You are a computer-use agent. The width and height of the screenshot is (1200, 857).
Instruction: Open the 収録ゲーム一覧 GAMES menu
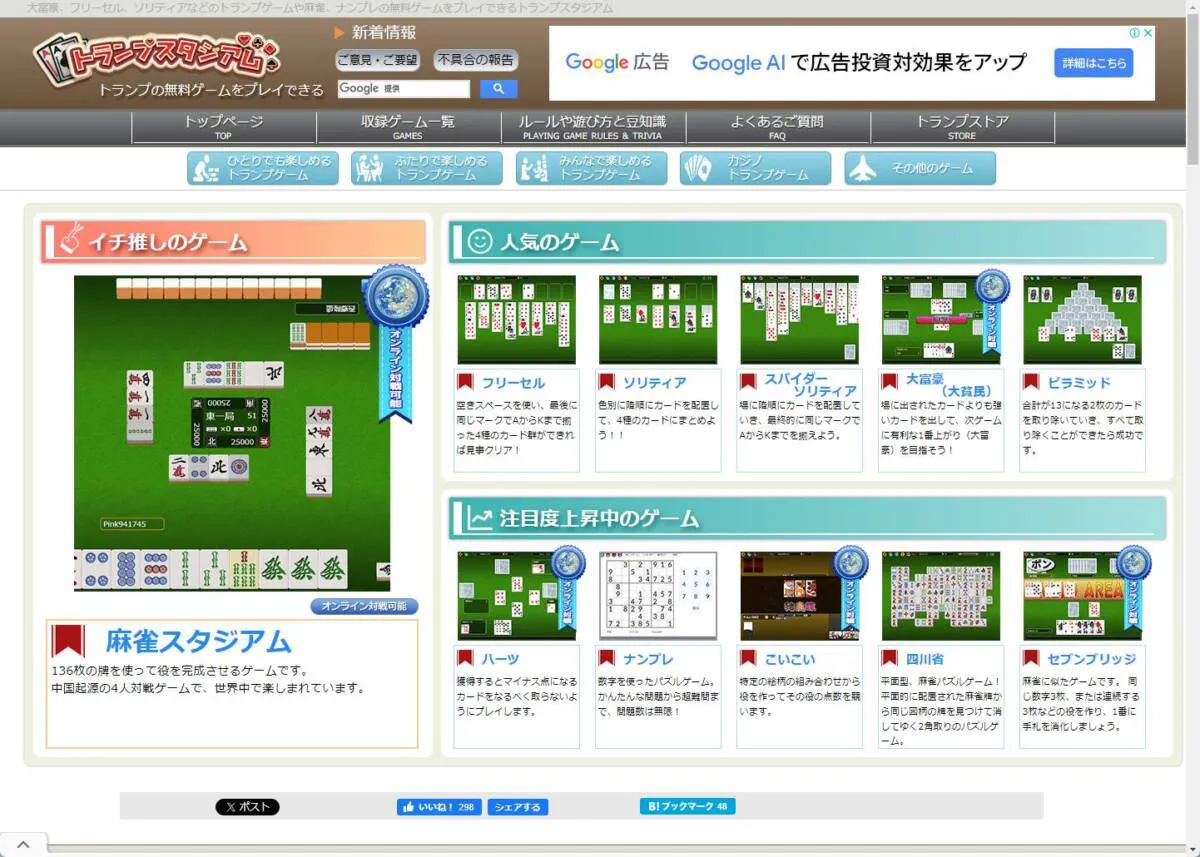[x=407, y=125]
